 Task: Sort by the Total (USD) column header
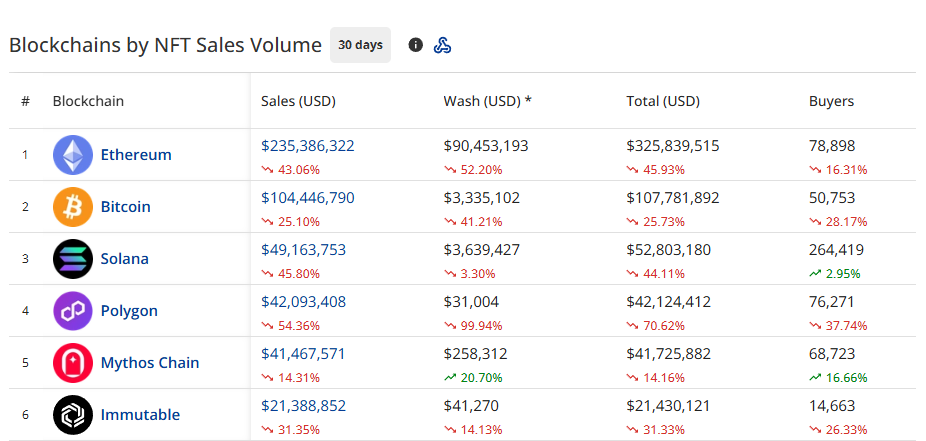click(663, 101)
